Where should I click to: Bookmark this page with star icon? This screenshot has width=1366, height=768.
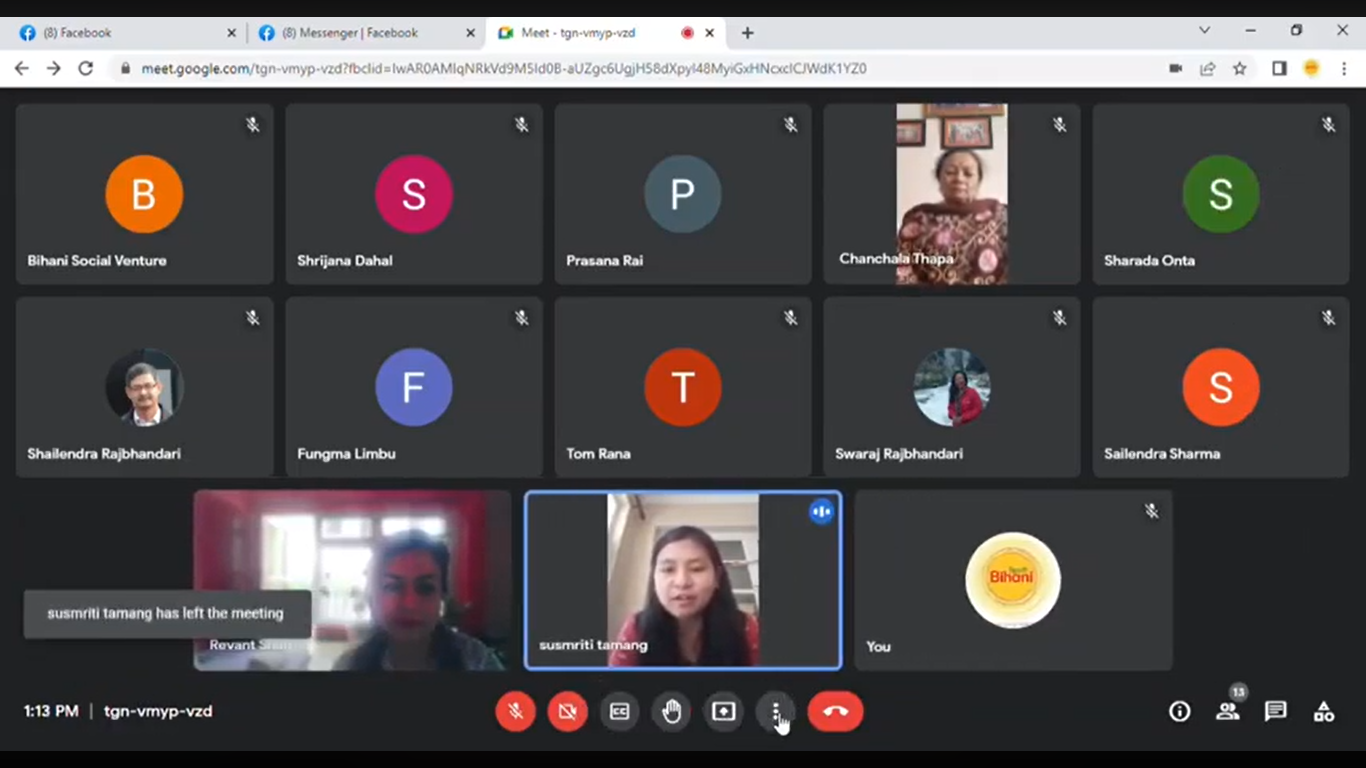1240,69
